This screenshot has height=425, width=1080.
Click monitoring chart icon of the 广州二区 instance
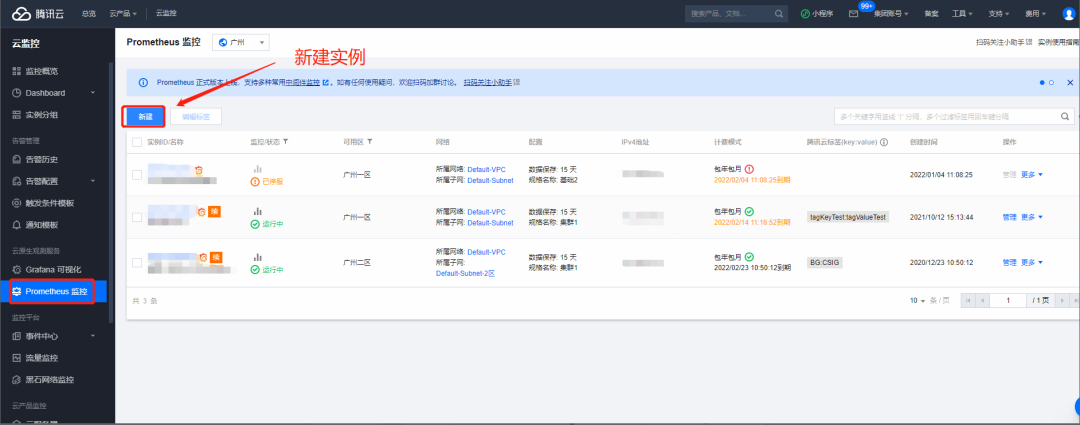[258, 256]
